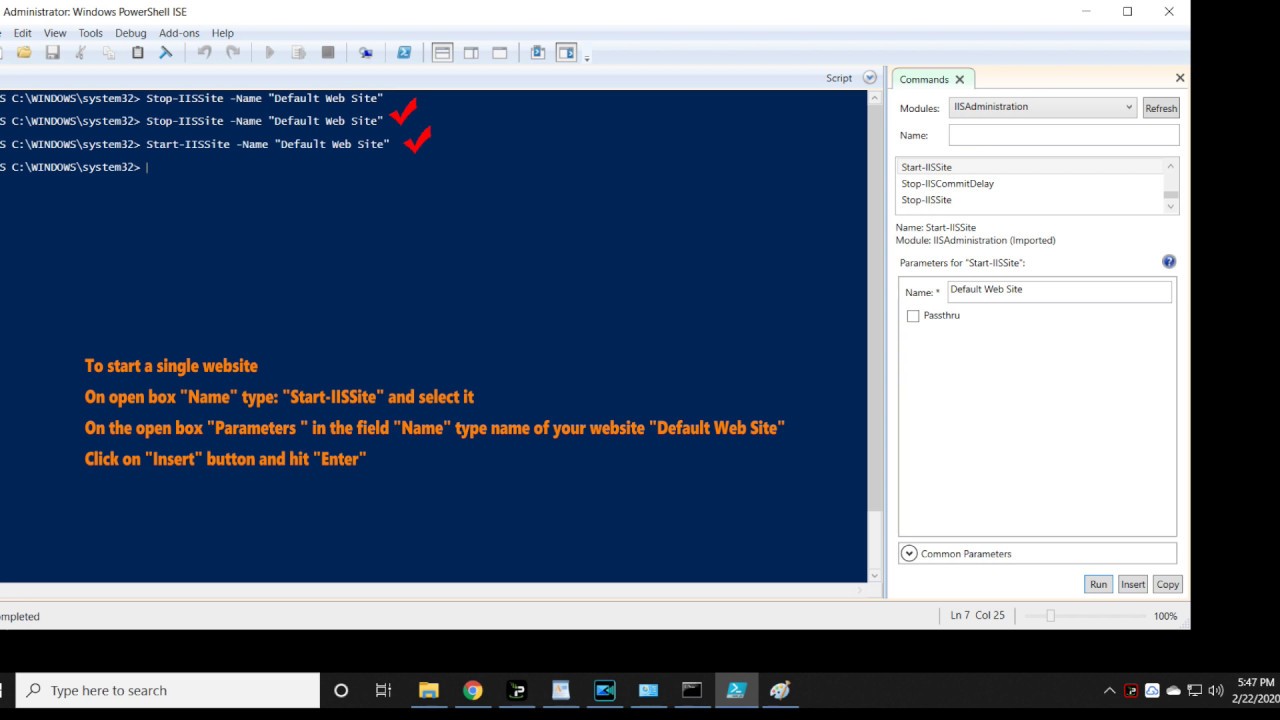Screen dimensions: 1280x720
Task: Show hidden system tray icons
Action: (1109, 690)
